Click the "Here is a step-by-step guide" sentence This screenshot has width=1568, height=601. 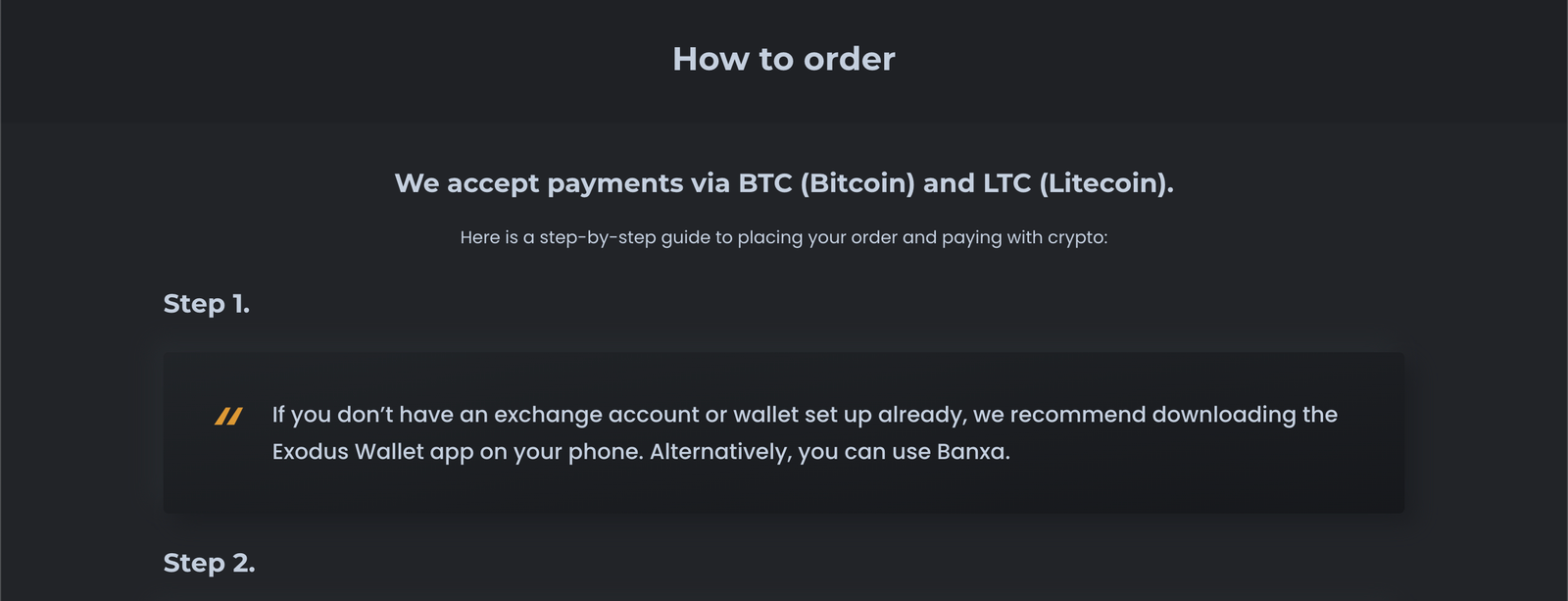pyautogui.click(x=784, y=237)
